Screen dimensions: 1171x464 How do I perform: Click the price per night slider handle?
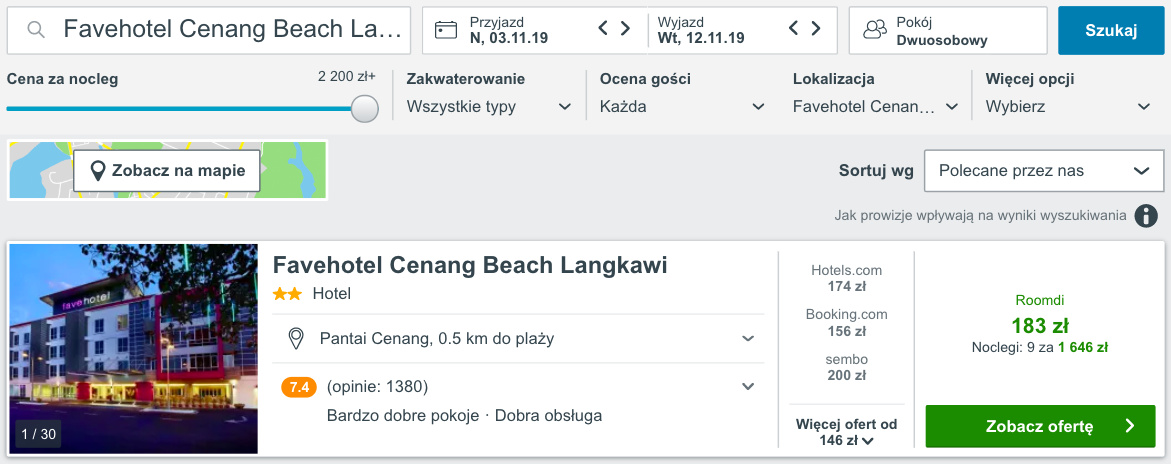click(364, 108)
